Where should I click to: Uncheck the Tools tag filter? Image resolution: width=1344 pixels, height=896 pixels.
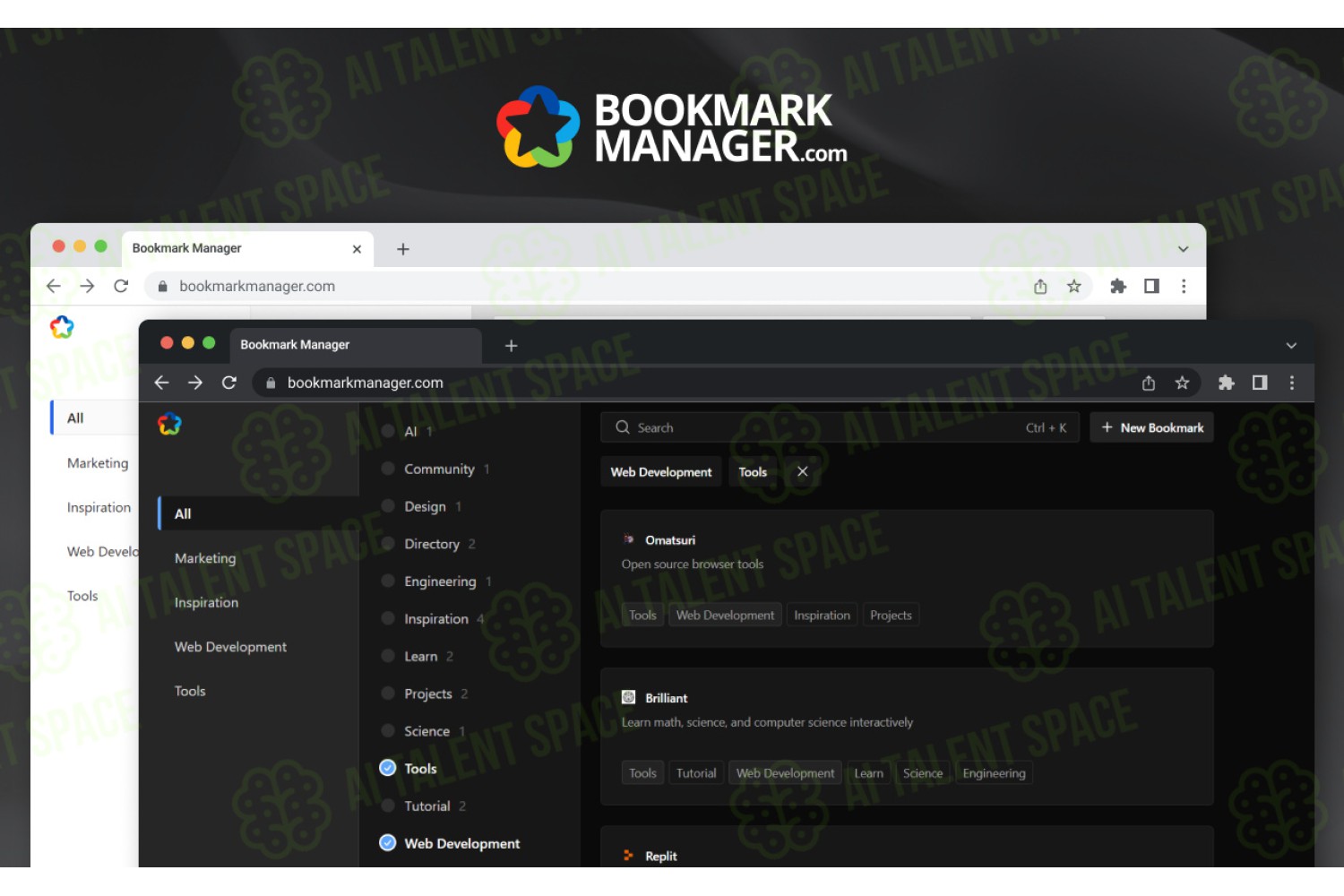coord(388,768)
